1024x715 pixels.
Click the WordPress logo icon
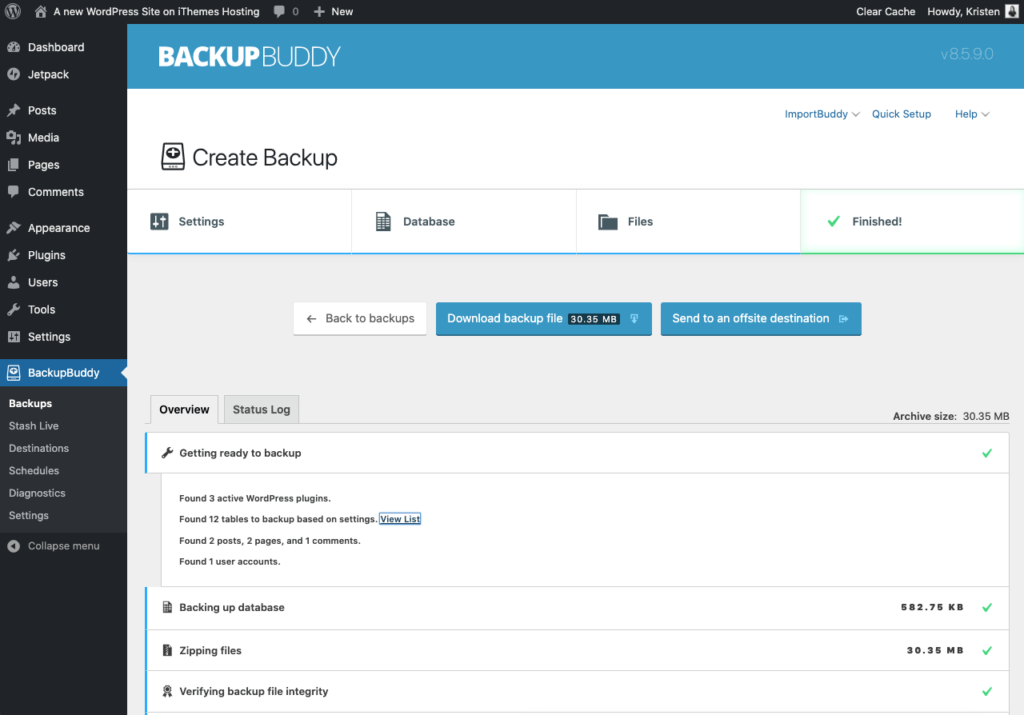click(13, 11)
